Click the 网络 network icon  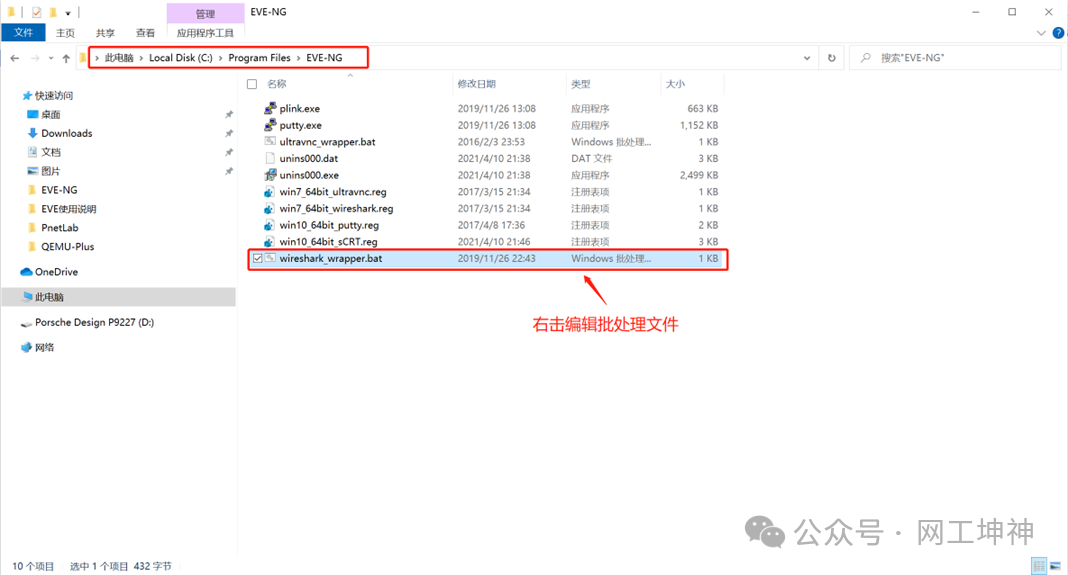(x=27, y=347)
